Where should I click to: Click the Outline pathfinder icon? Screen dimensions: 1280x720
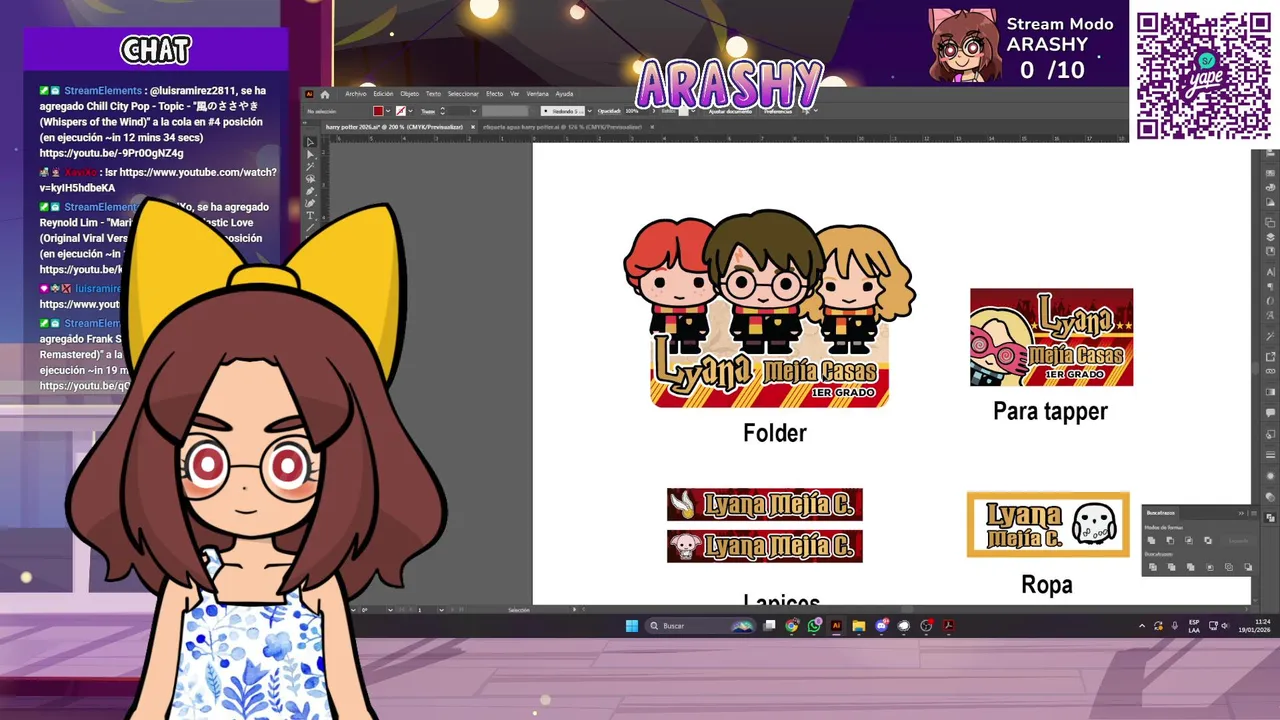[x=1229, y=567]
